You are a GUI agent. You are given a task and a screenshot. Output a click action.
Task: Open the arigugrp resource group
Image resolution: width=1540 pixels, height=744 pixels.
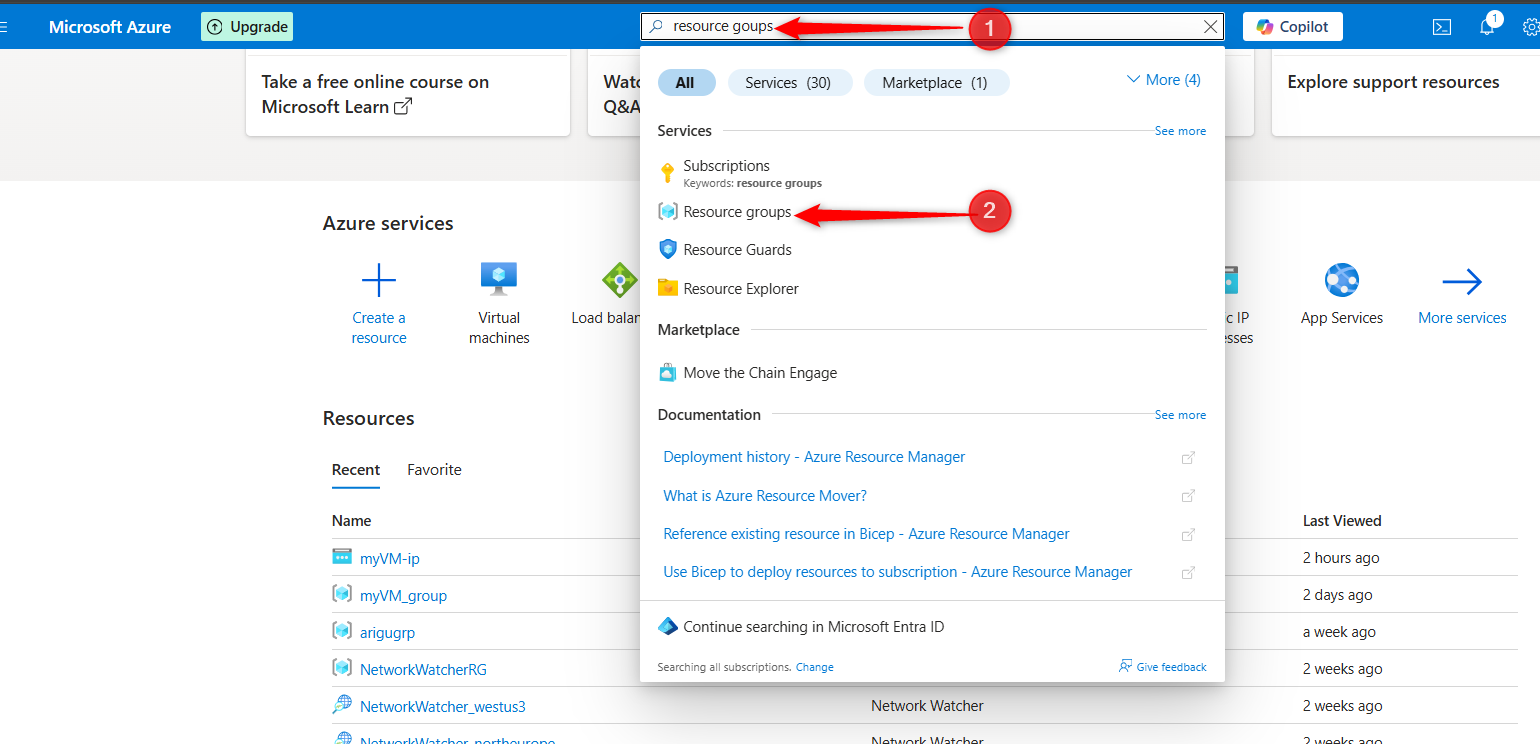(x=387, y=633)
